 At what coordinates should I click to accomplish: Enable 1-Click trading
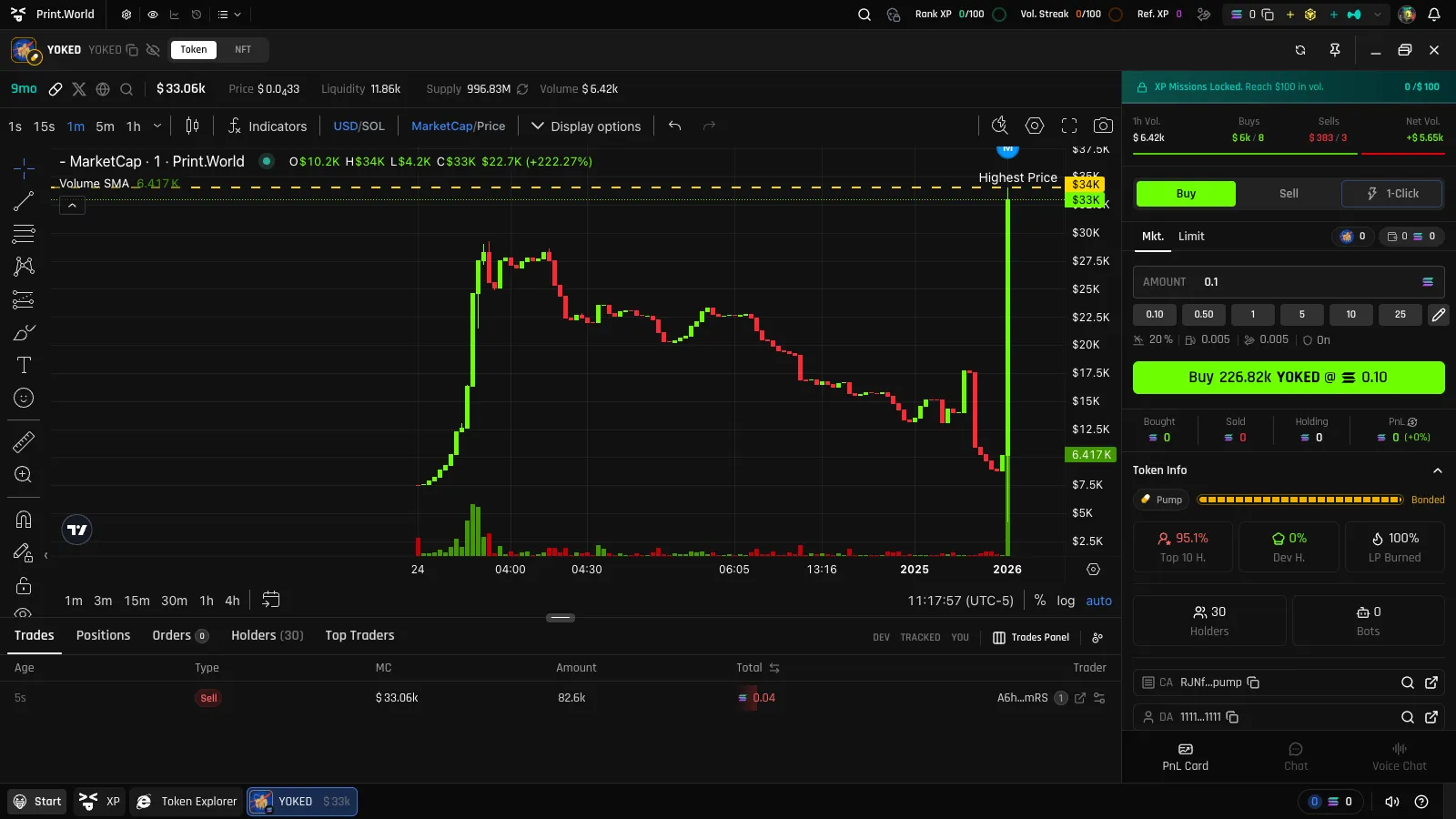point(1392,193)
